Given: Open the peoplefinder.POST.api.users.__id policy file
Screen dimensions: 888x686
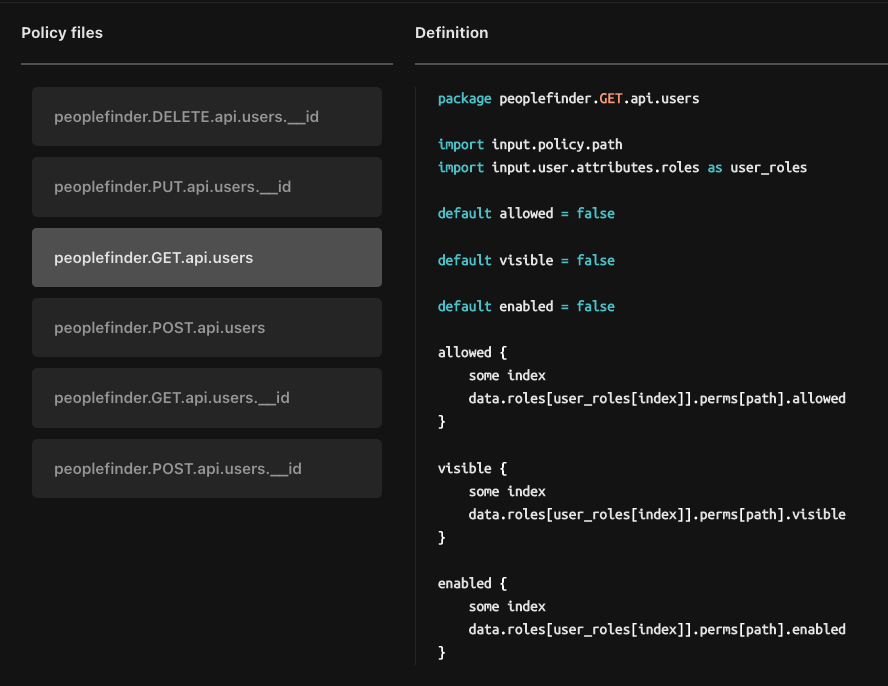Looking at the screenshot, I should coord(206,468).
